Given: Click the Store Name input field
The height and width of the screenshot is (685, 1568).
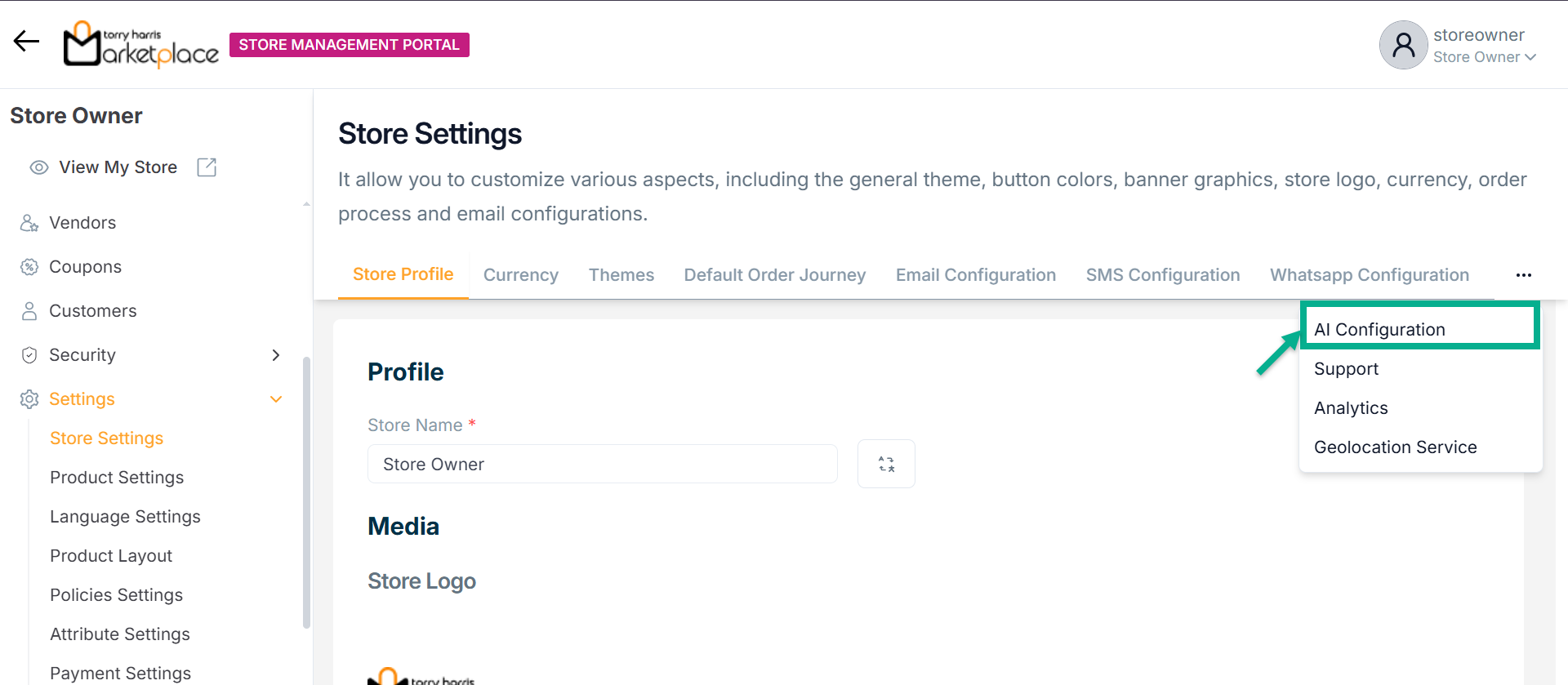Looking at the screenshot, I should (x=602, y=464).
